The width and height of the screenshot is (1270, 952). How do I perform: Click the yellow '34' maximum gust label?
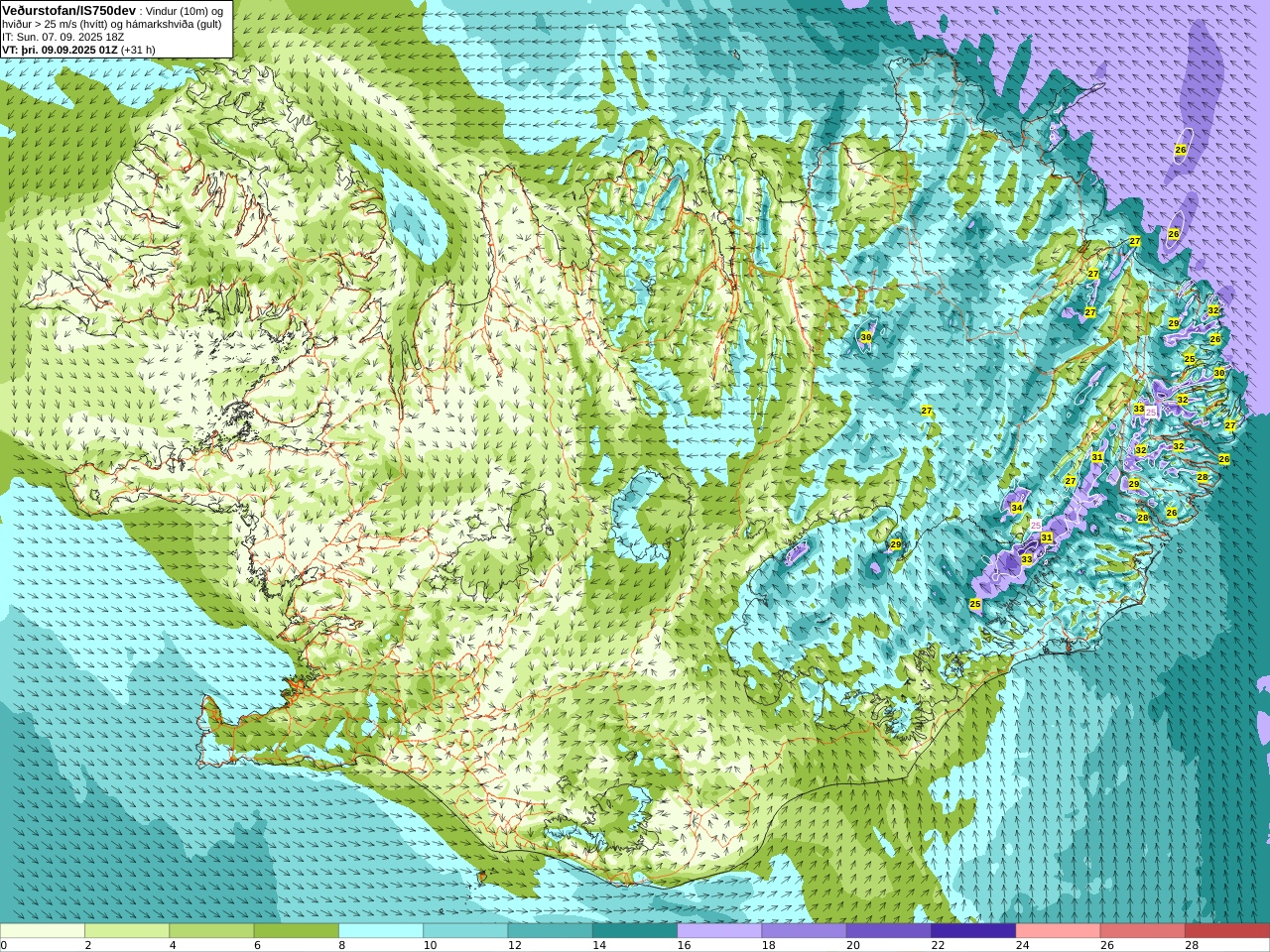tap(1017, 508)
